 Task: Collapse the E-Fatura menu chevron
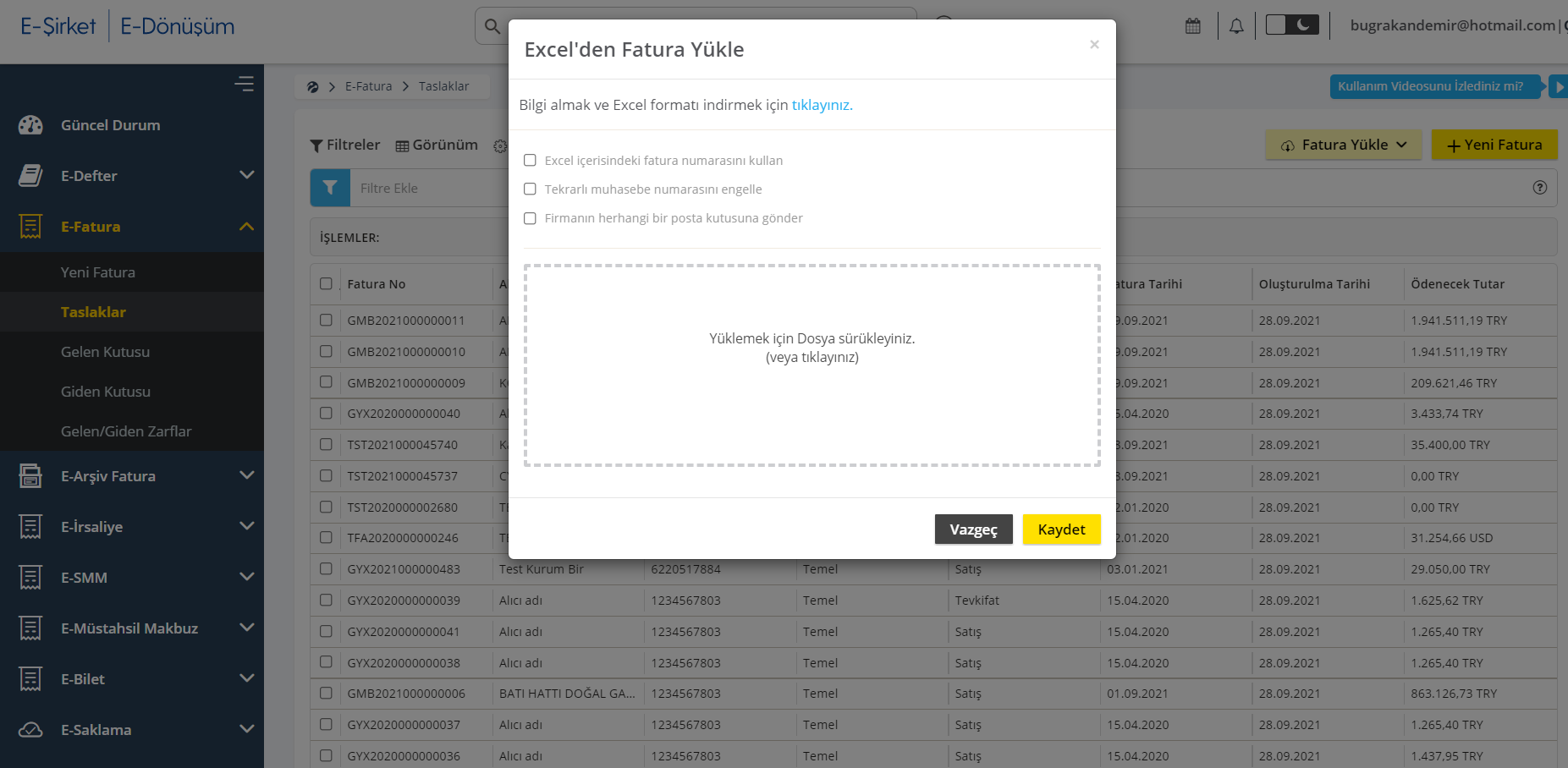point(247,226)
